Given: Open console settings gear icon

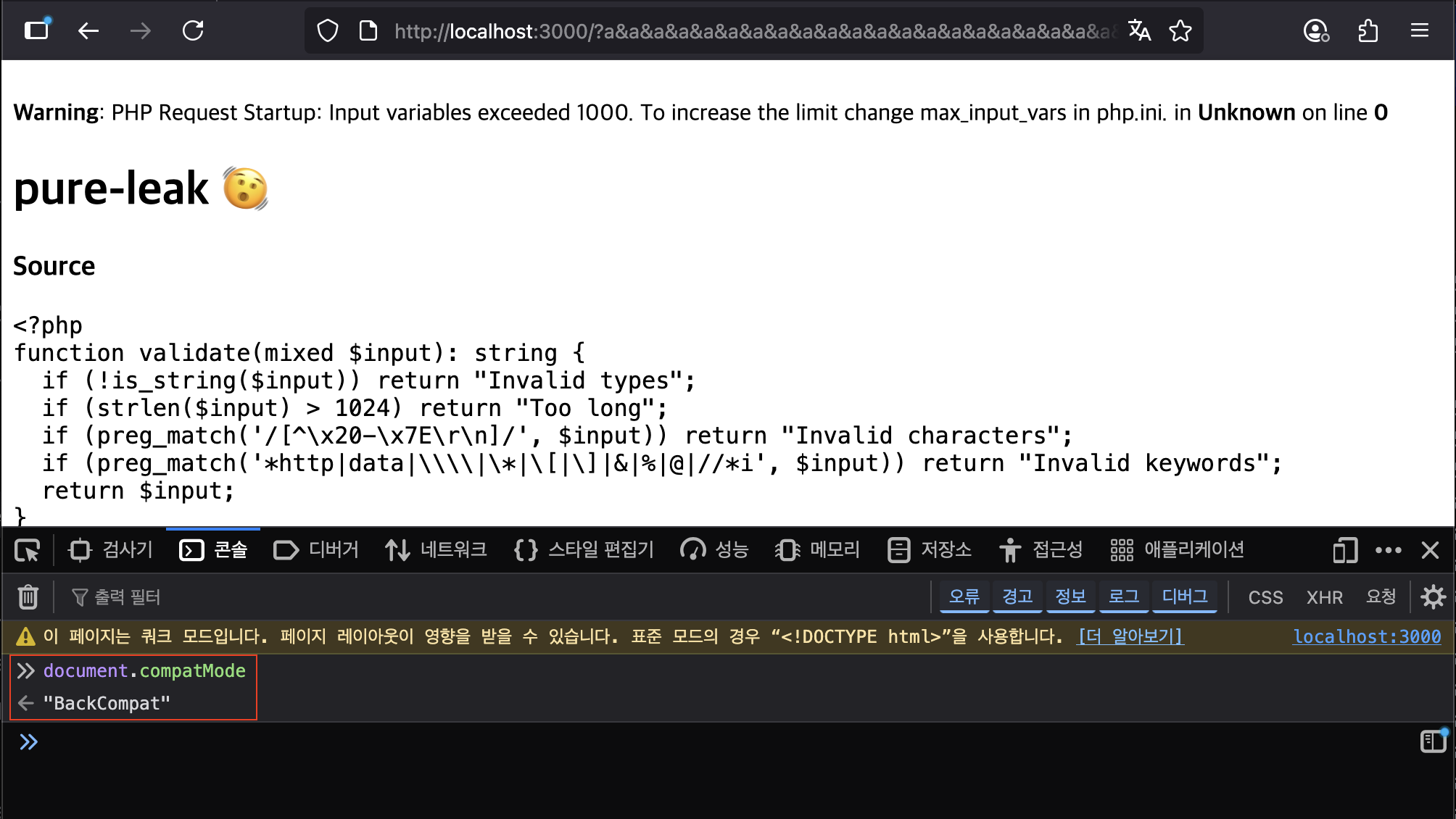Looking at the screenshot, I should click(1433, 597).
